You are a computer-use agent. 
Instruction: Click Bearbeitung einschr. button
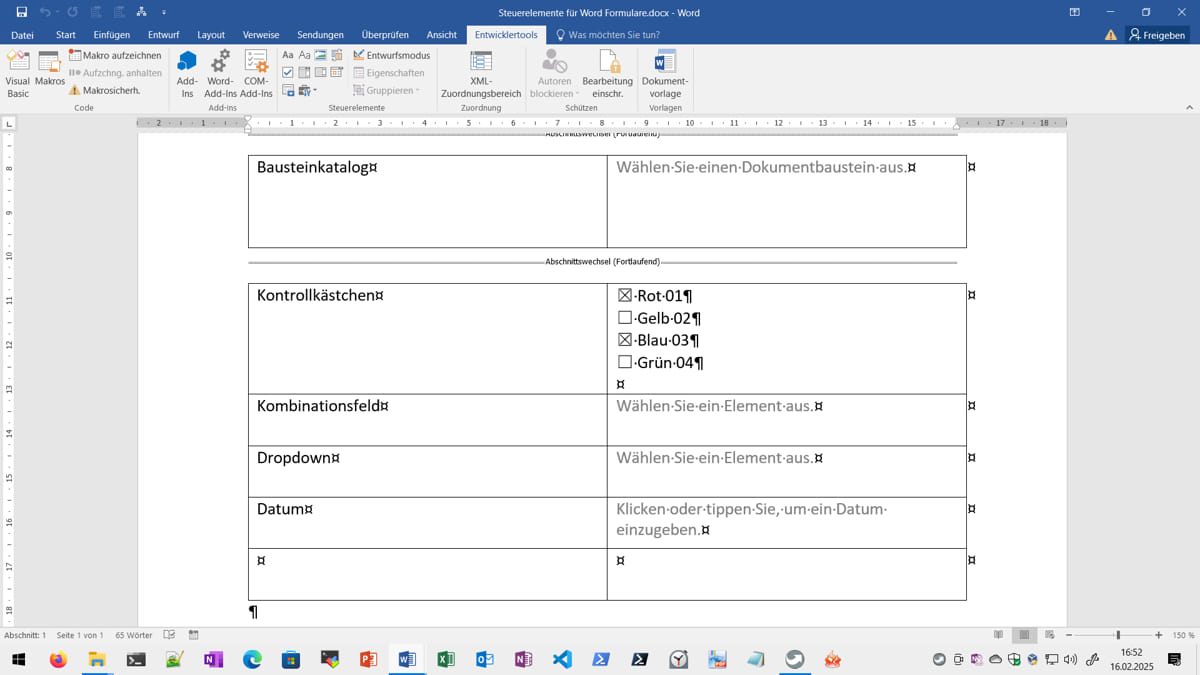[x=608, y=73]
